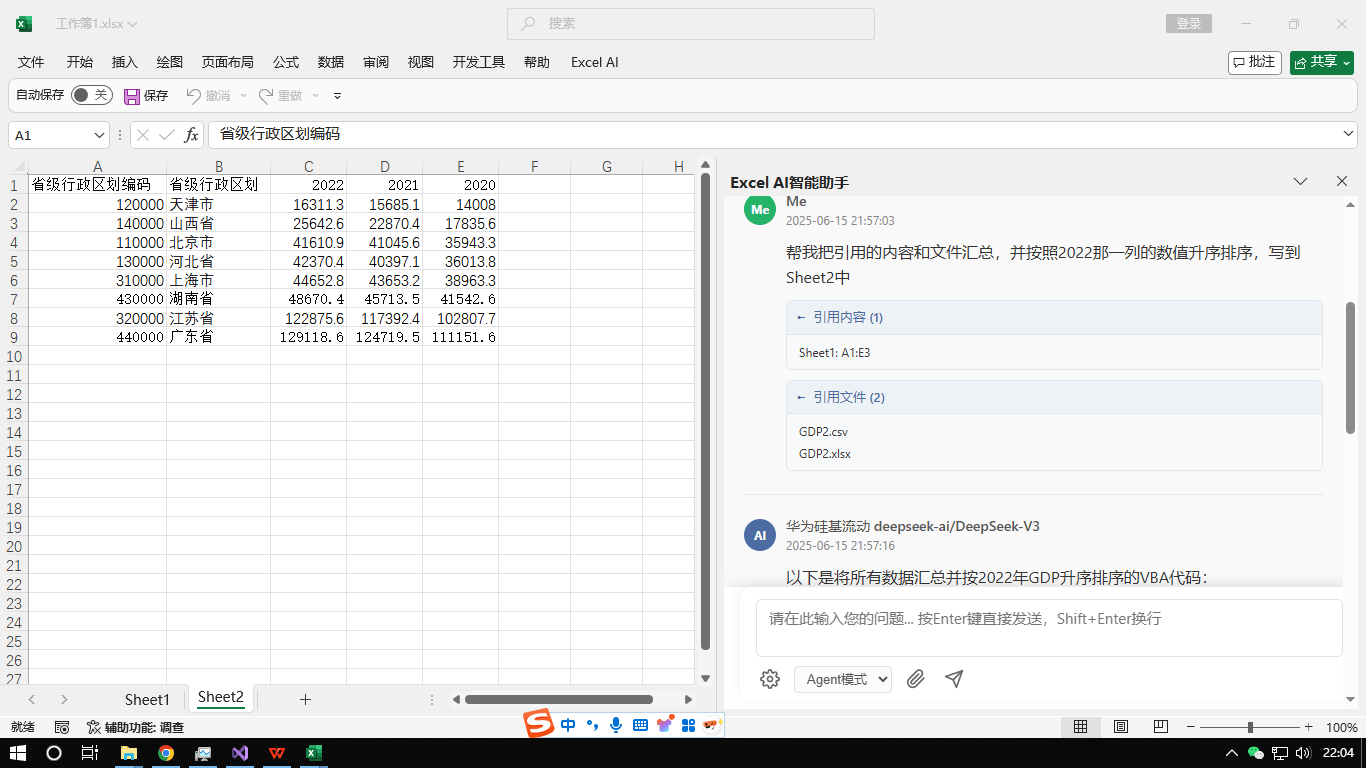Click the zoom out minus button
1372x768 pixels.
tap(1191, 727)
